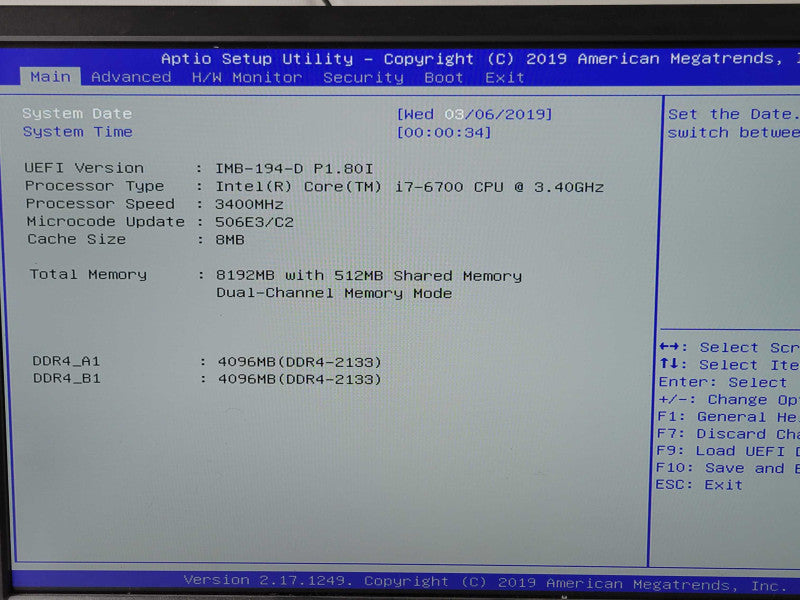The width and height of the screenshot is (800, 600).
Task: Click the Processor Type label
Action: tap(94, 186)
